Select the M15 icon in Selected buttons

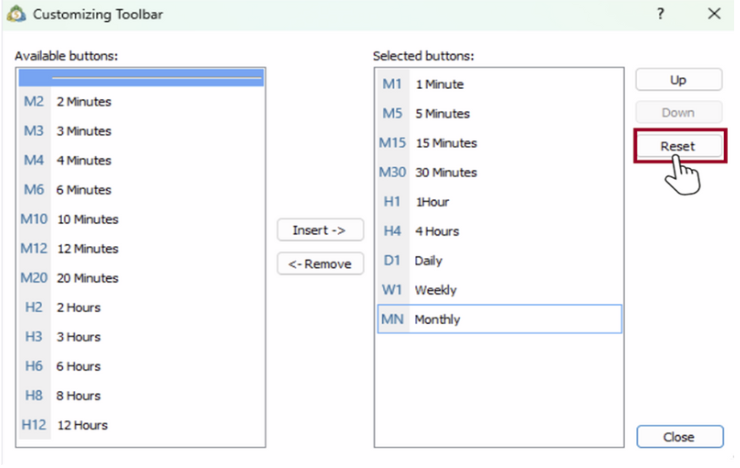(x=392, y=143)
